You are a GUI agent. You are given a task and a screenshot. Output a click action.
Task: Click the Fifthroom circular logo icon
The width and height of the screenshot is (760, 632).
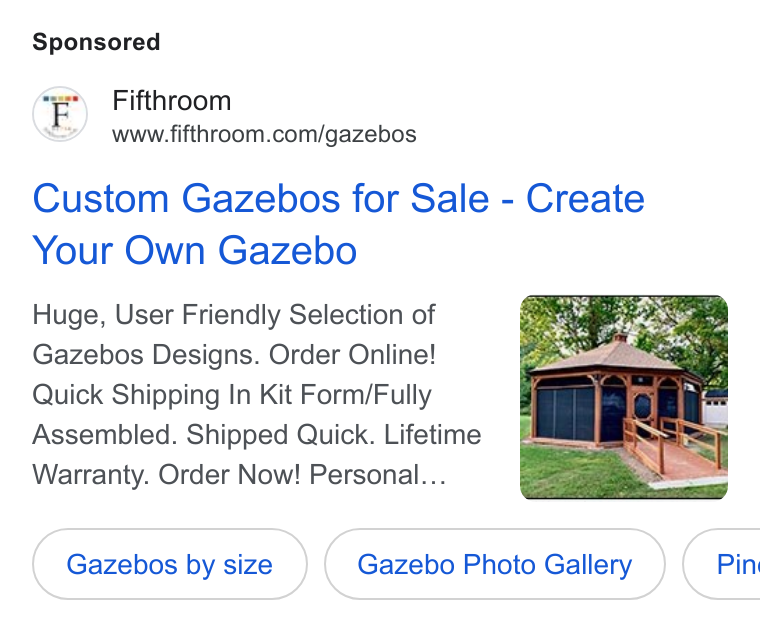pyautogui.click(x=60, y=114)
